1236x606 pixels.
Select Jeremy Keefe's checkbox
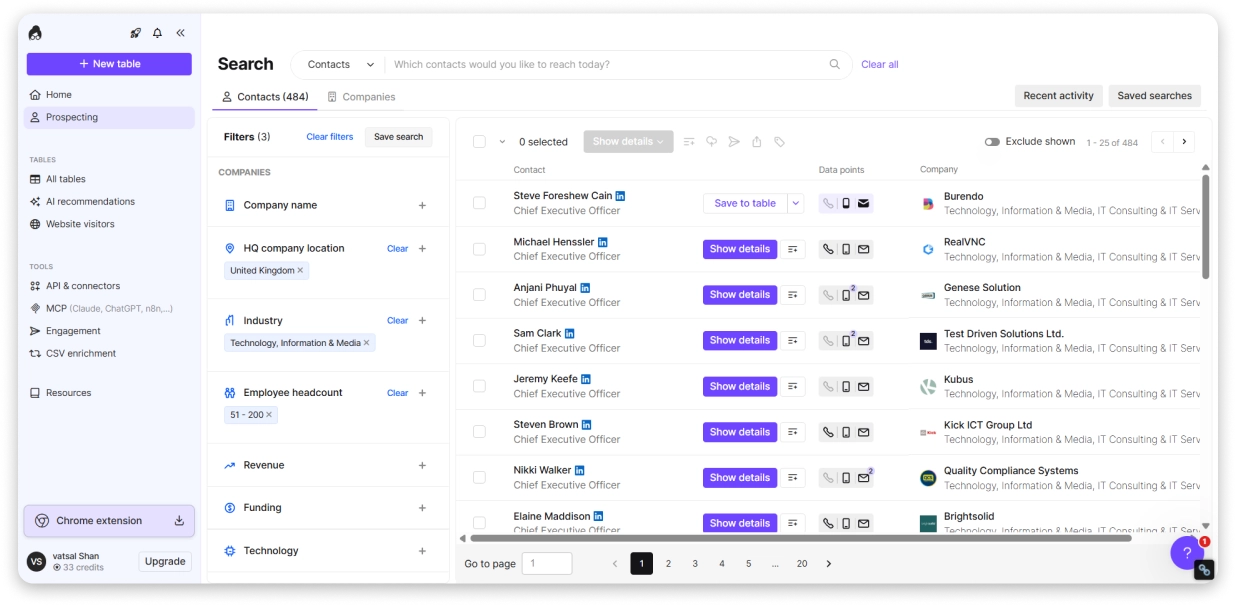(479, 386)
